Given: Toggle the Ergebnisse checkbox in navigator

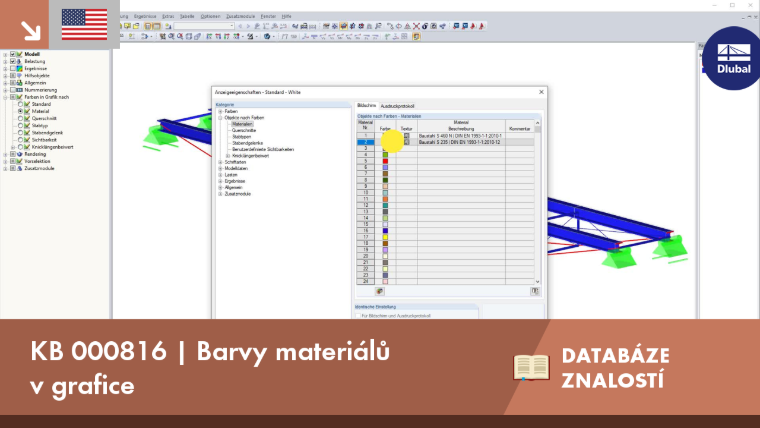Looking at the screenshot, I should [13, 69].
